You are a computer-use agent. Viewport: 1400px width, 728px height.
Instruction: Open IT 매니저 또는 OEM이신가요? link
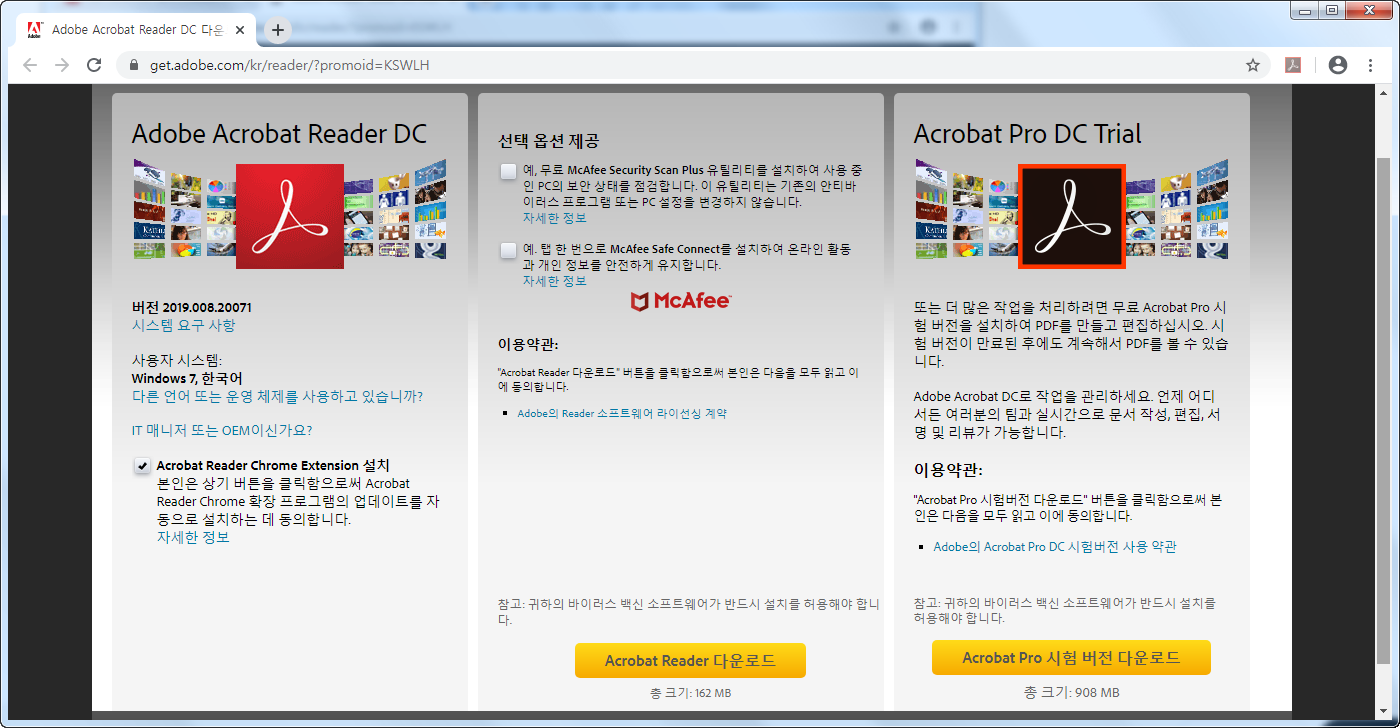tap(222, 430)
